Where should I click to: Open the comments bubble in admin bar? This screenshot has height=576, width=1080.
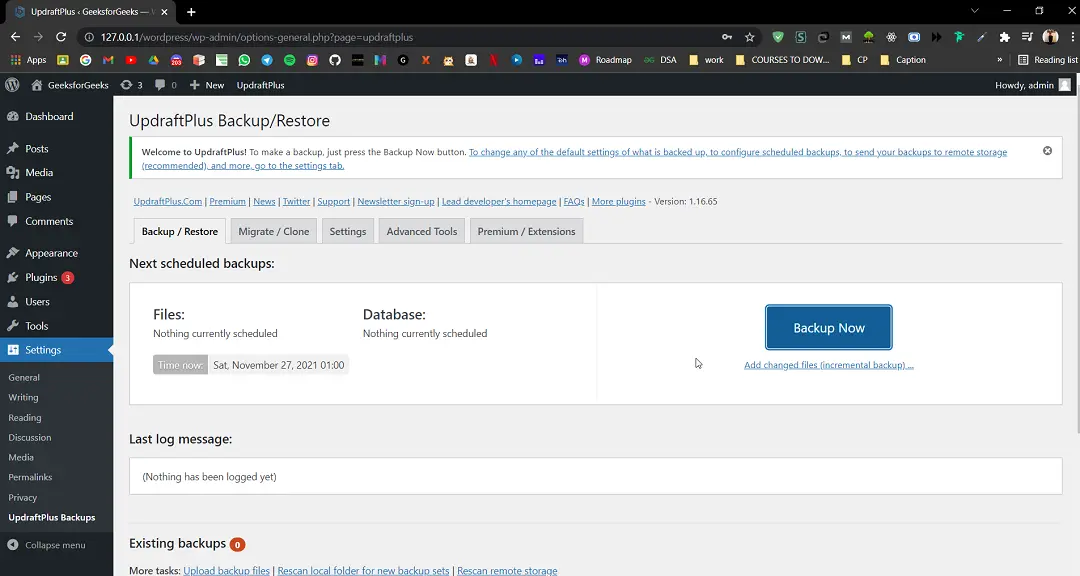click(165, 85)
